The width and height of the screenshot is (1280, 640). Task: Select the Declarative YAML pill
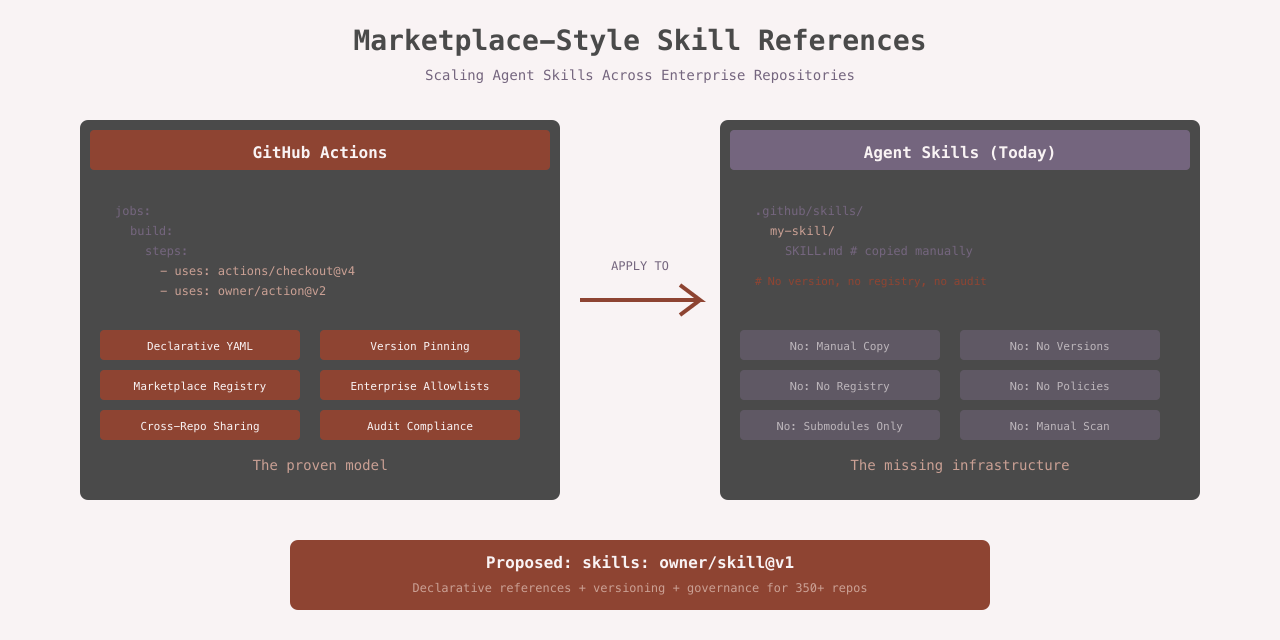200,345
